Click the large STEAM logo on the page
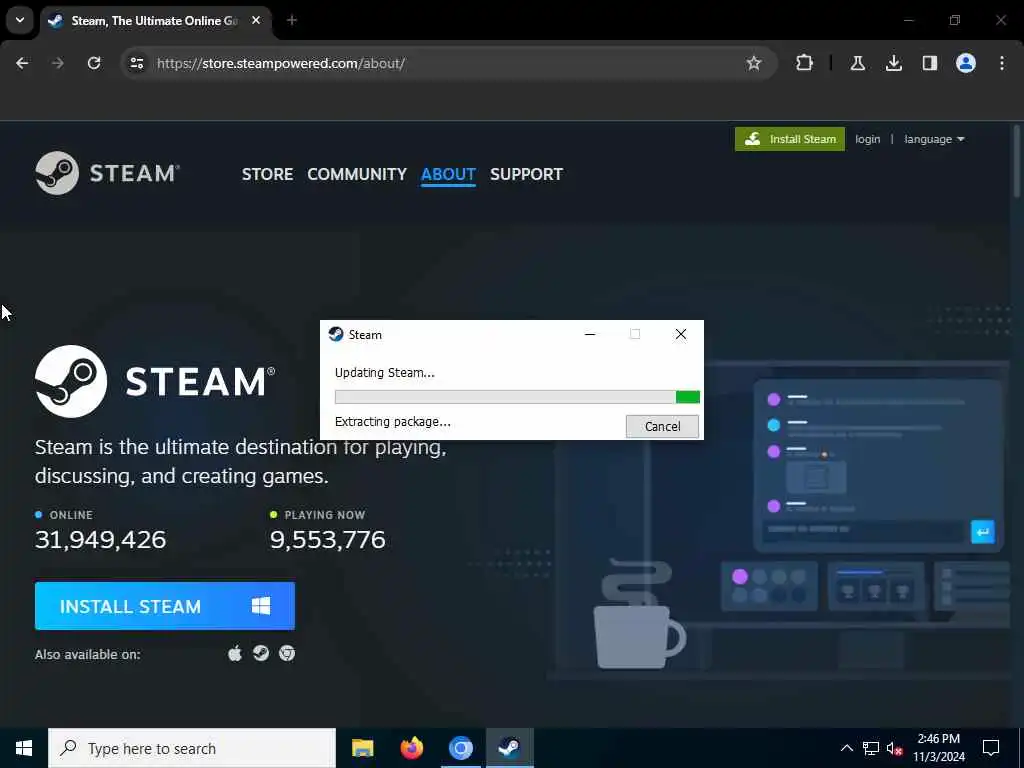This screenshot has height=768, width=1024. point(155,381)
